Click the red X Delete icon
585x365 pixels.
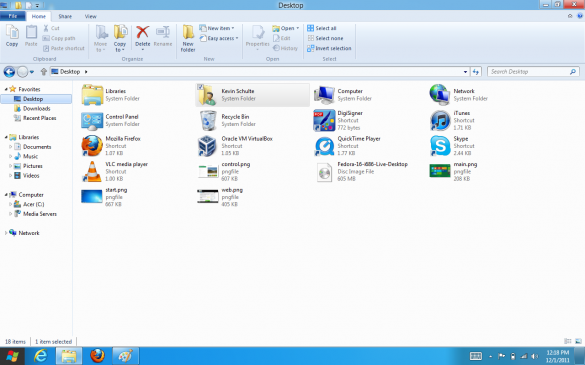143,32
